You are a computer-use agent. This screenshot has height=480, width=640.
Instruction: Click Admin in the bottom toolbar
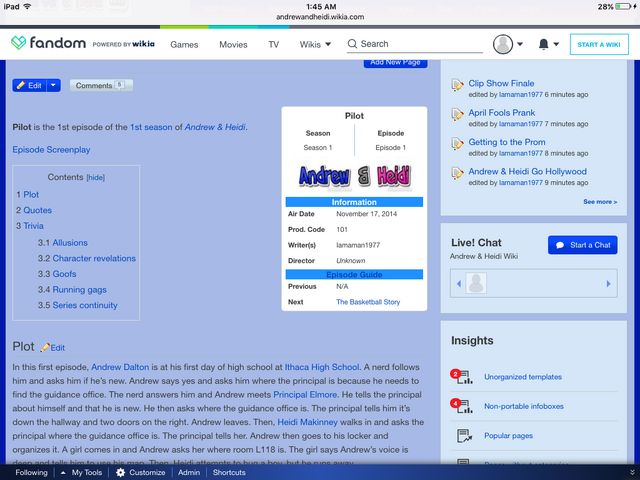pos(189,473)
